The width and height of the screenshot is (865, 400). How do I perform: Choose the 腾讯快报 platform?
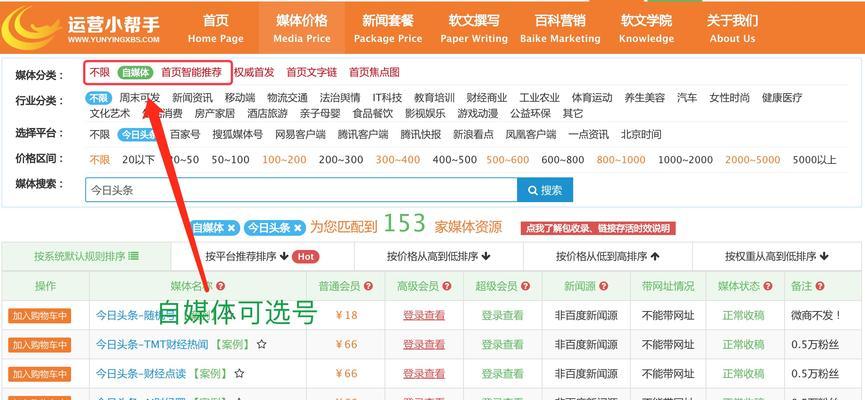coord(420,135)
